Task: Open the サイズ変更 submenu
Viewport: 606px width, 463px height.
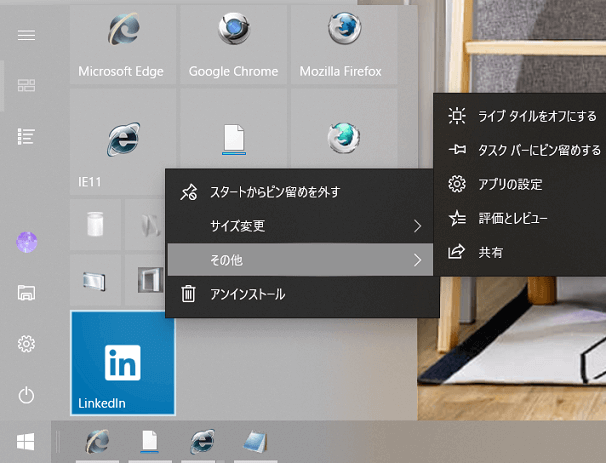Action: [300, 226]
